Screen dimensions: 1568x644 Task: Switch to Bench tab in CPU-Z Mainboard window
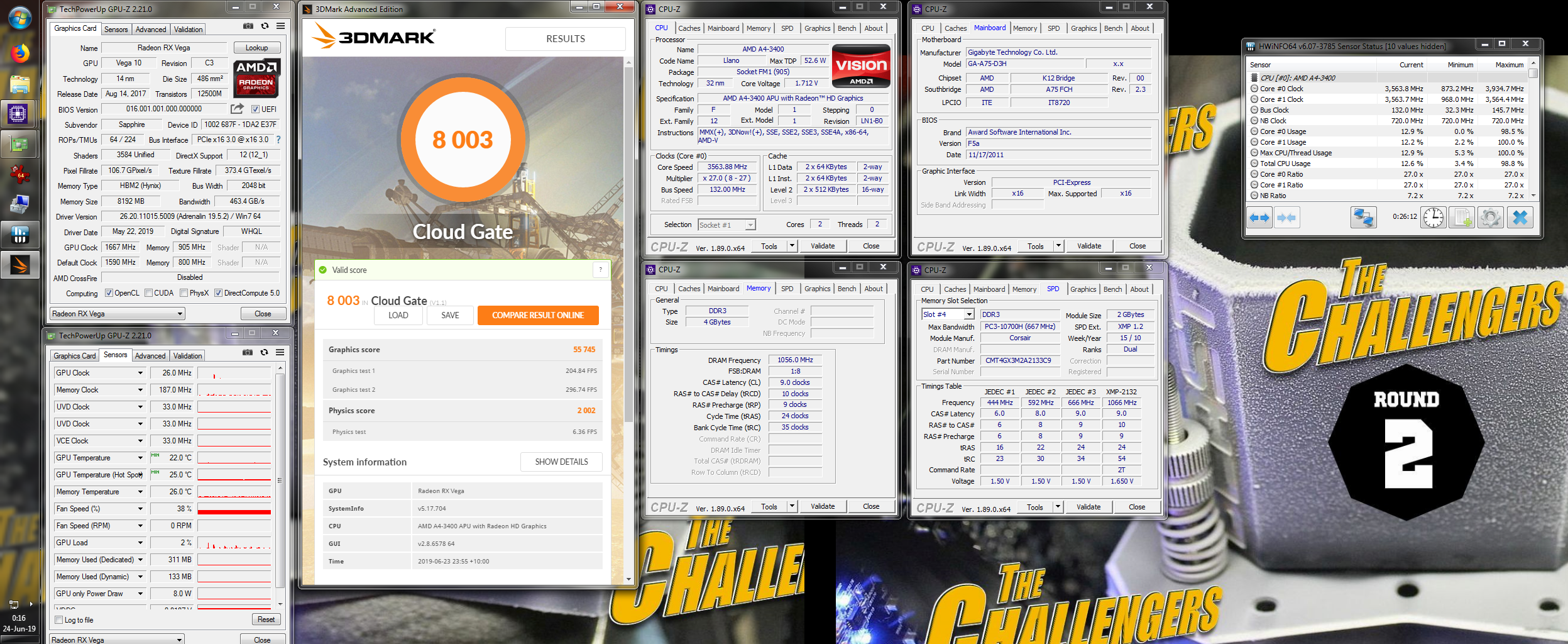1113,28
